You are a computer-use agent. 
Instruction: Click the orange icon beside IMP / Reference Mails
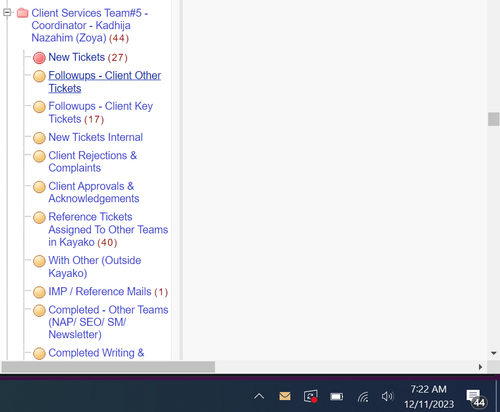[39, 292]
